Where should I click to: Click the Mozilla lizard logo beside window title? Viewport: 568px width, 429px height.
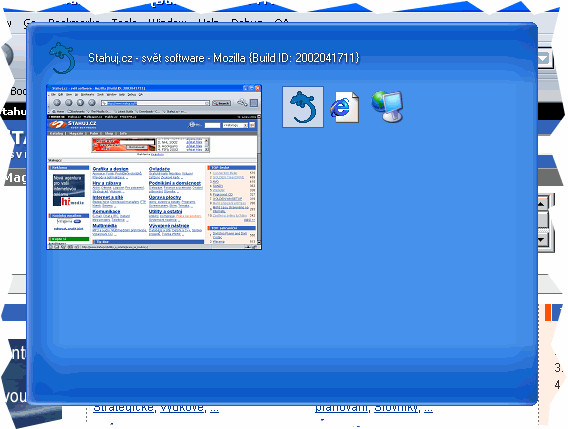pos(62,58)
